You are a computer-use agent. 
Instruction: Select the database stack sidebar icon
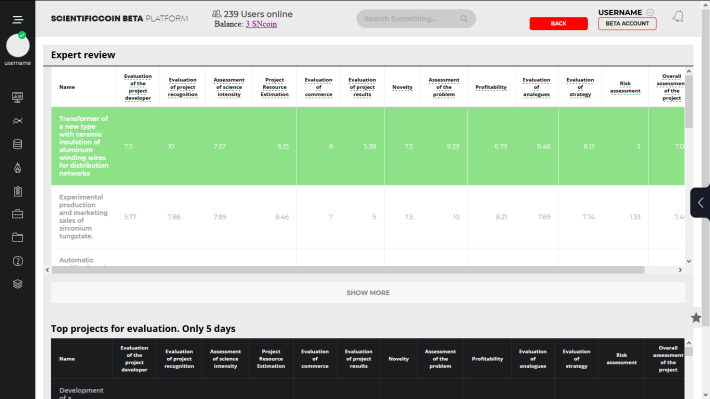(x=18, y=144)
